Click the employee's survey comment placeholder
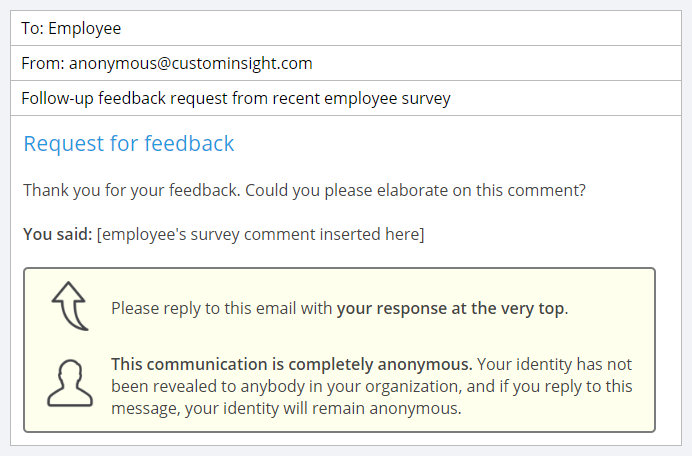 (260, 234)
